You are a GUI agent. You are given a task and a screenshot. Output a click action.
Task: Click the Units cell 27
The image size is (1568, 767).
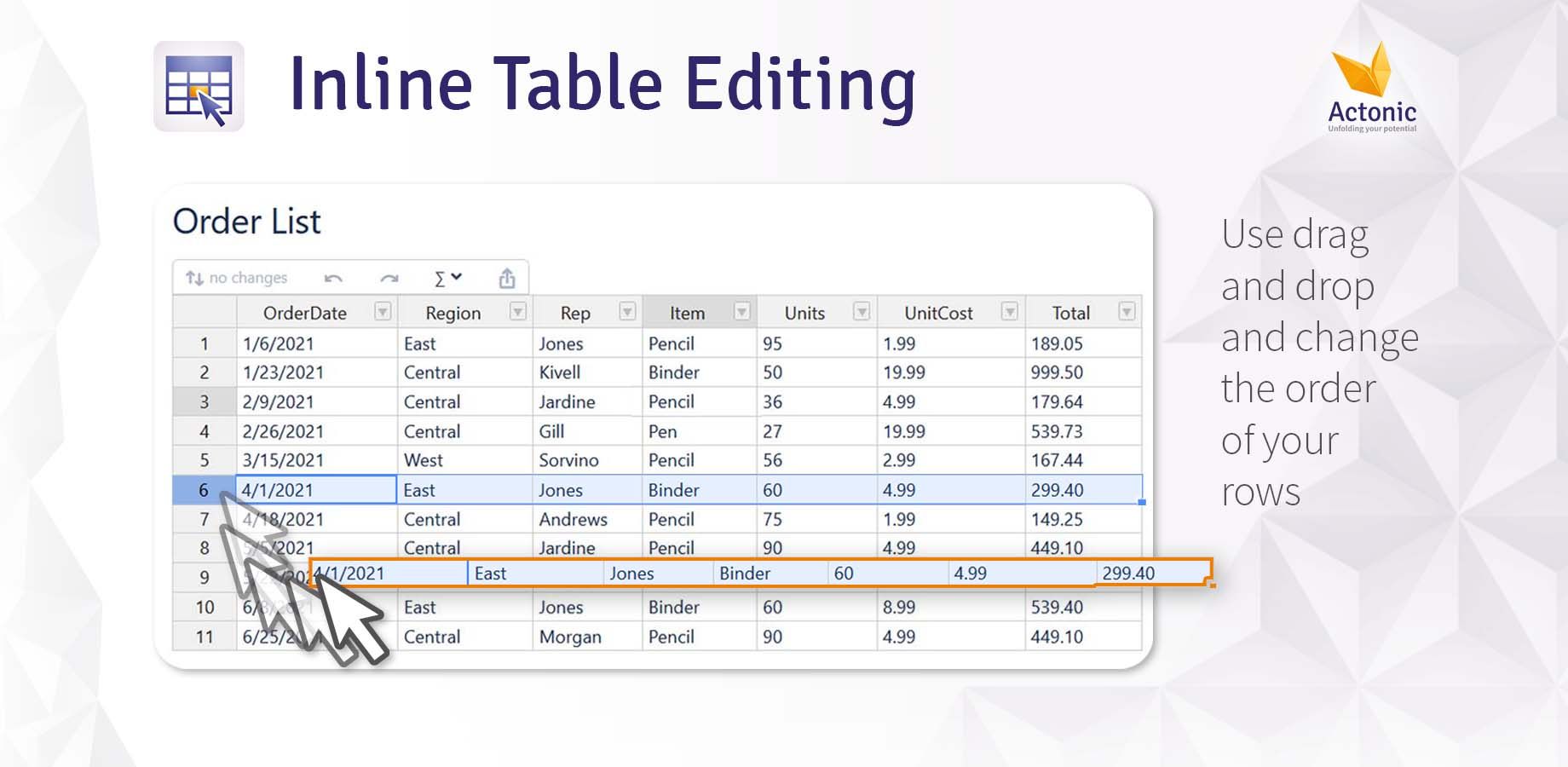tap(816, 431)
